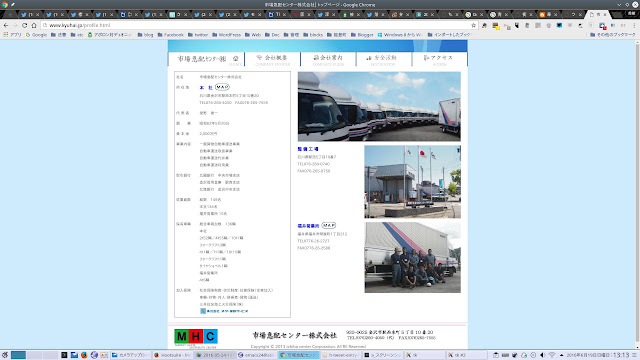Open the 会社案内 navigation tab
Image resolution: width=640 pixels, height=360 pixels.
pyautogui.click(x=328, y=60)
